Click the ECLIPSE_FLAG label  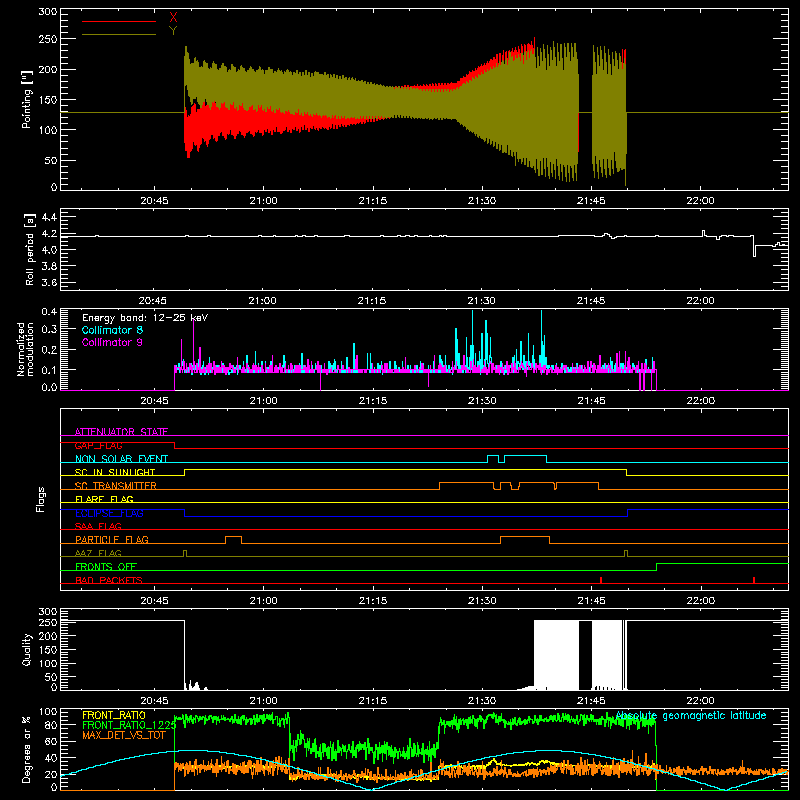109,513
